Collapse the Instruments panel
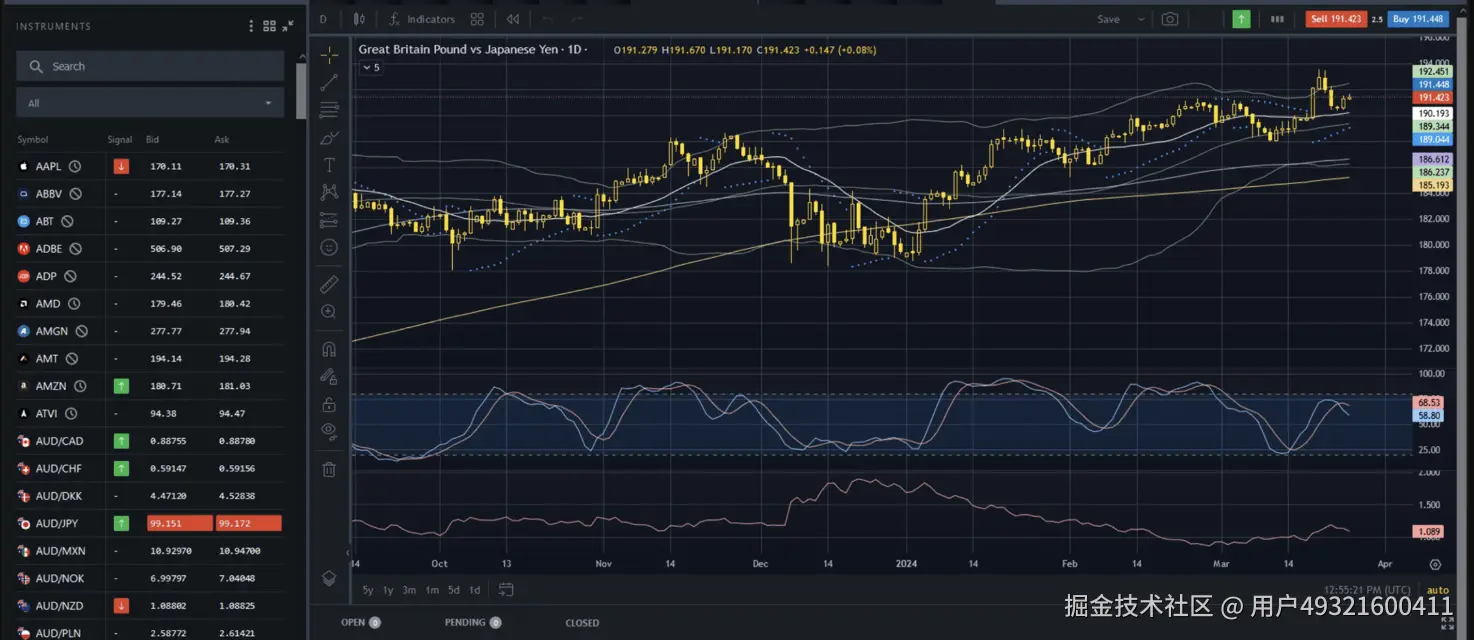1474x640 pixels. coord(288,26)
